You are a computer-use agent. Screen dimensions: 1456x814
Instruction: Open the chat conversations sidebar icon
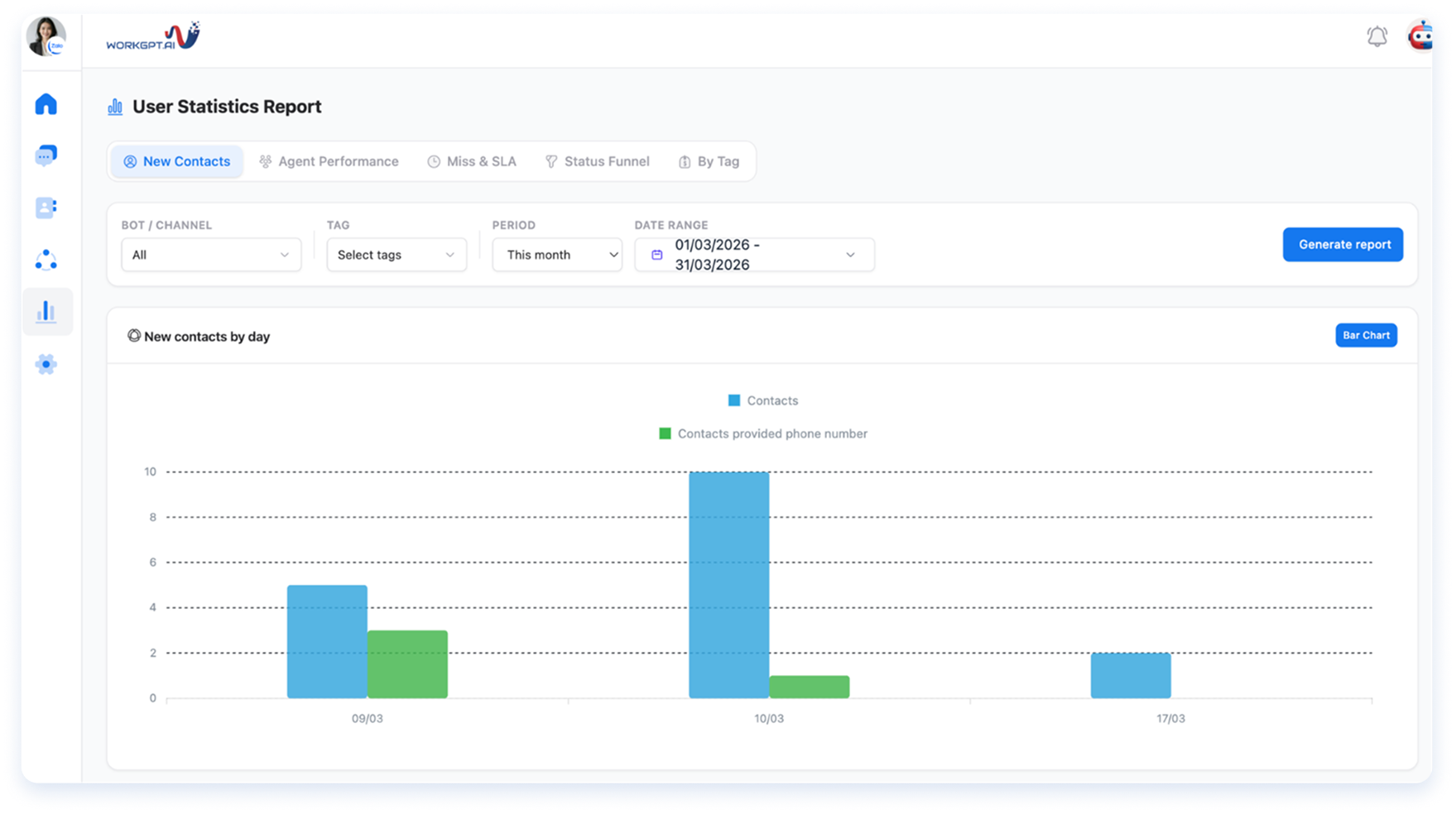[x=46, y=156]
